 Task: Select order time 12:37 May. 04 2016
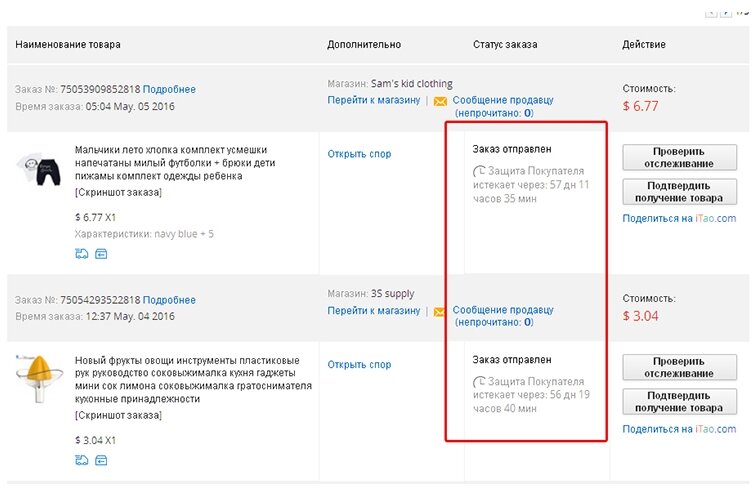click(x=130, y=317)
